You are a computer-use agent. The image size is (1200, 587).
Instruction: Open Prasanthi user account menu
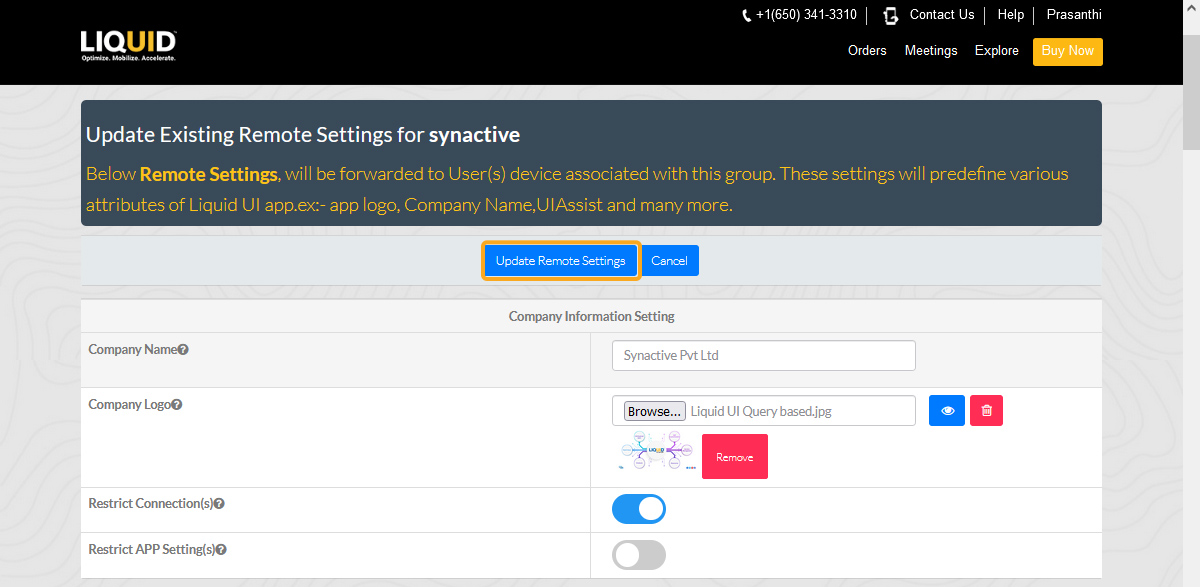(x=1075, y=15)
